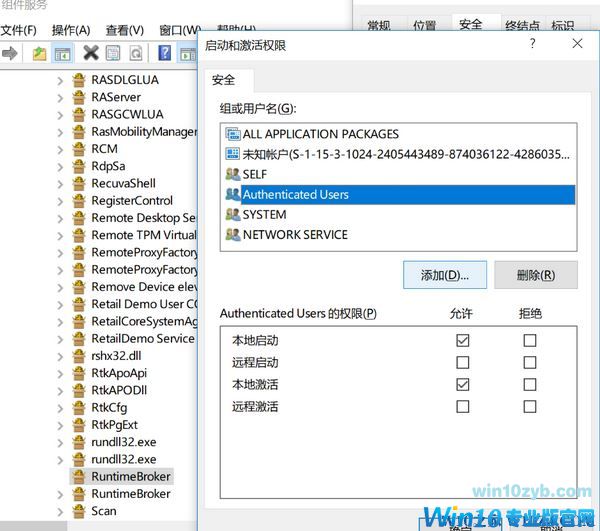Click the RAServer component icon
The image size is (600, 531).
click(x=79, y=97)
